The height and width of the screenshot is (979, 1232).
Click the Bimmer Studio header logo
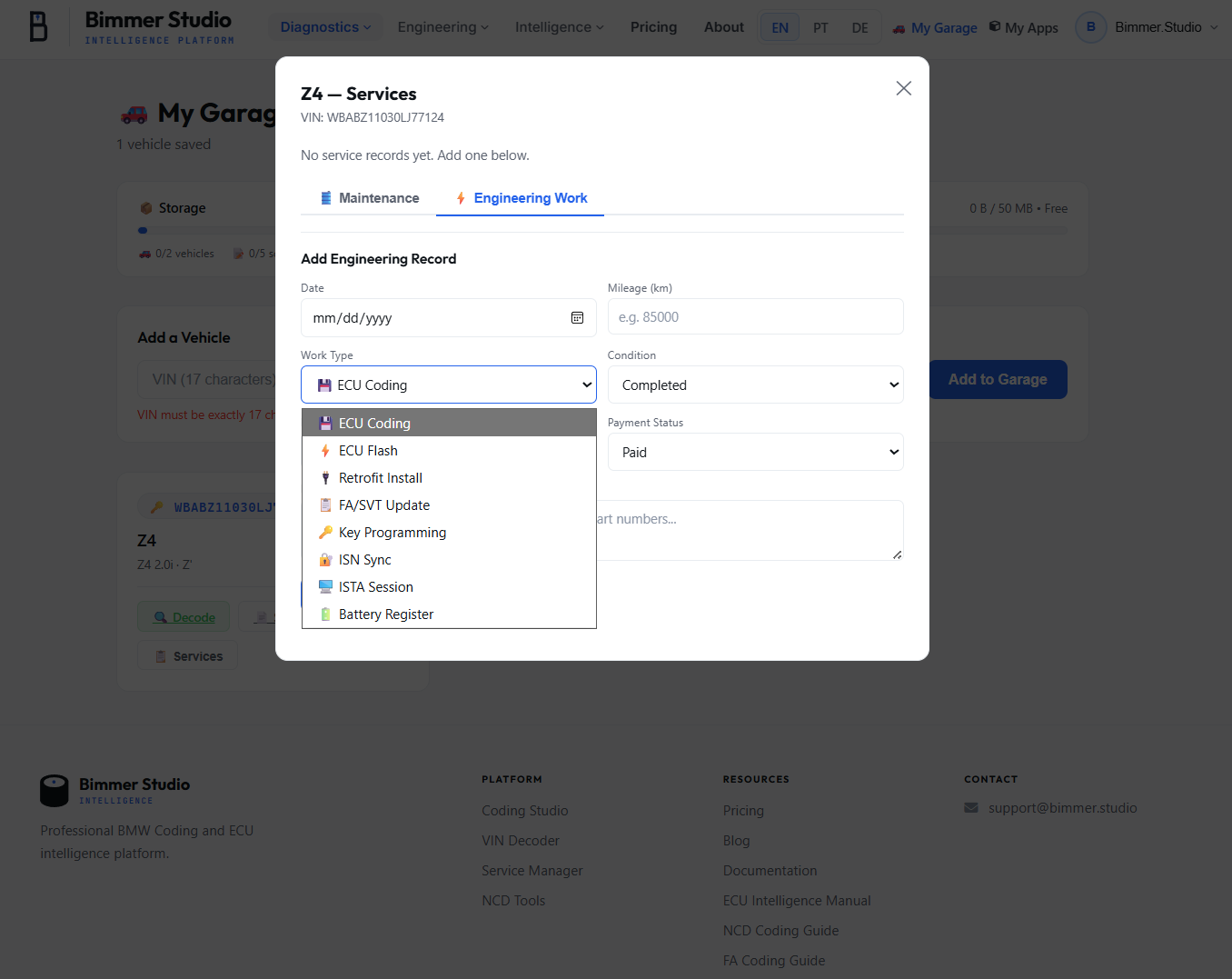pyautogui.click(x=131, y=27)
